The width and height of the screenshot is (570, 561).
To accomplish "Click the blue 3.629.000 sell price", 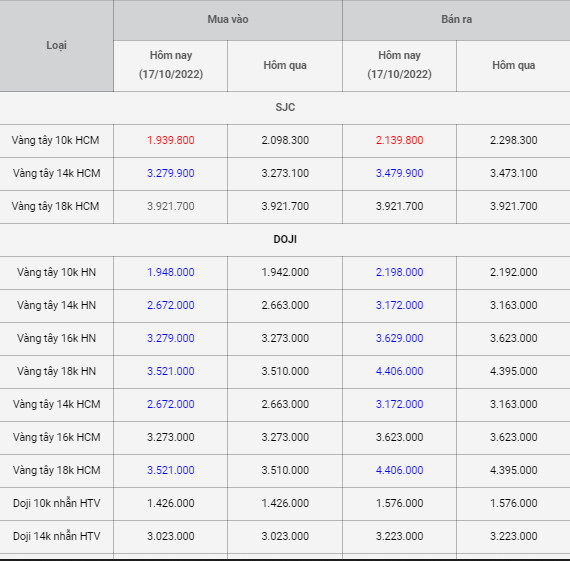I will (400, 338).
